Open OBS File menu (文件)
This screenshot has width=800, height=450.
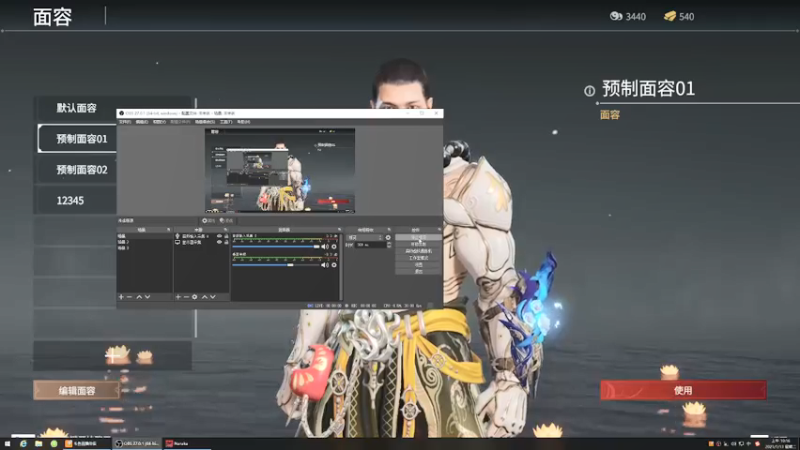click(x=124, y=122)
